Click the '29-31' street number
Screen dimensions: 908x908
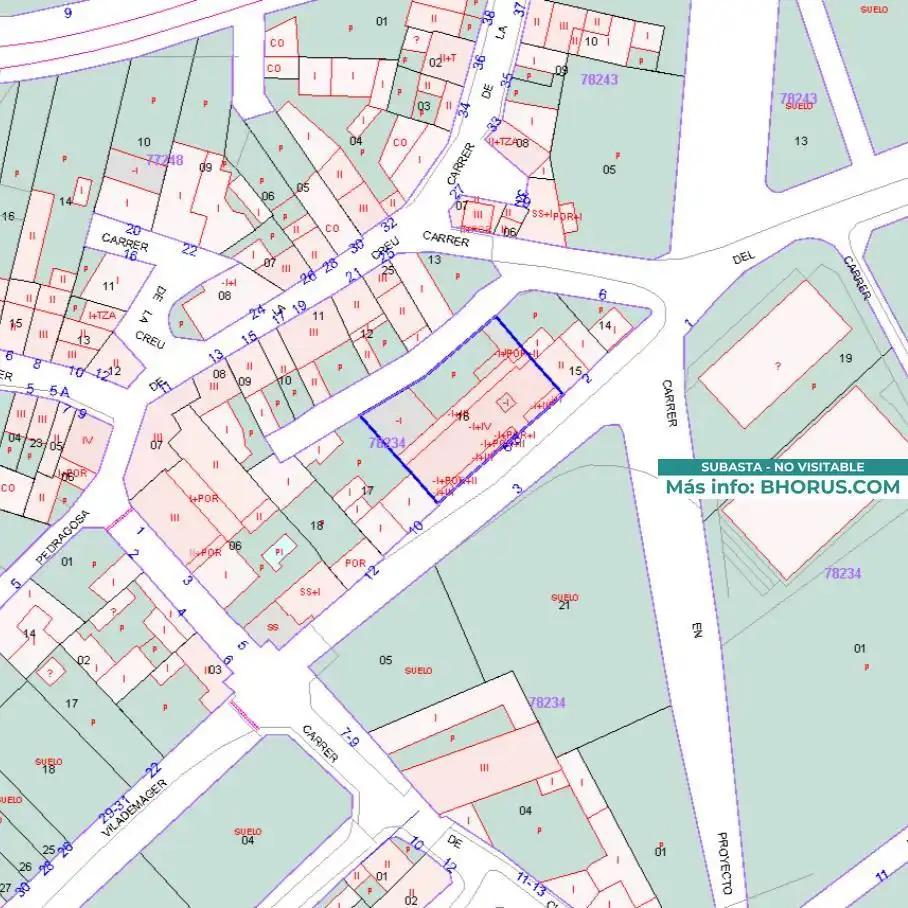tap(114, 810)
